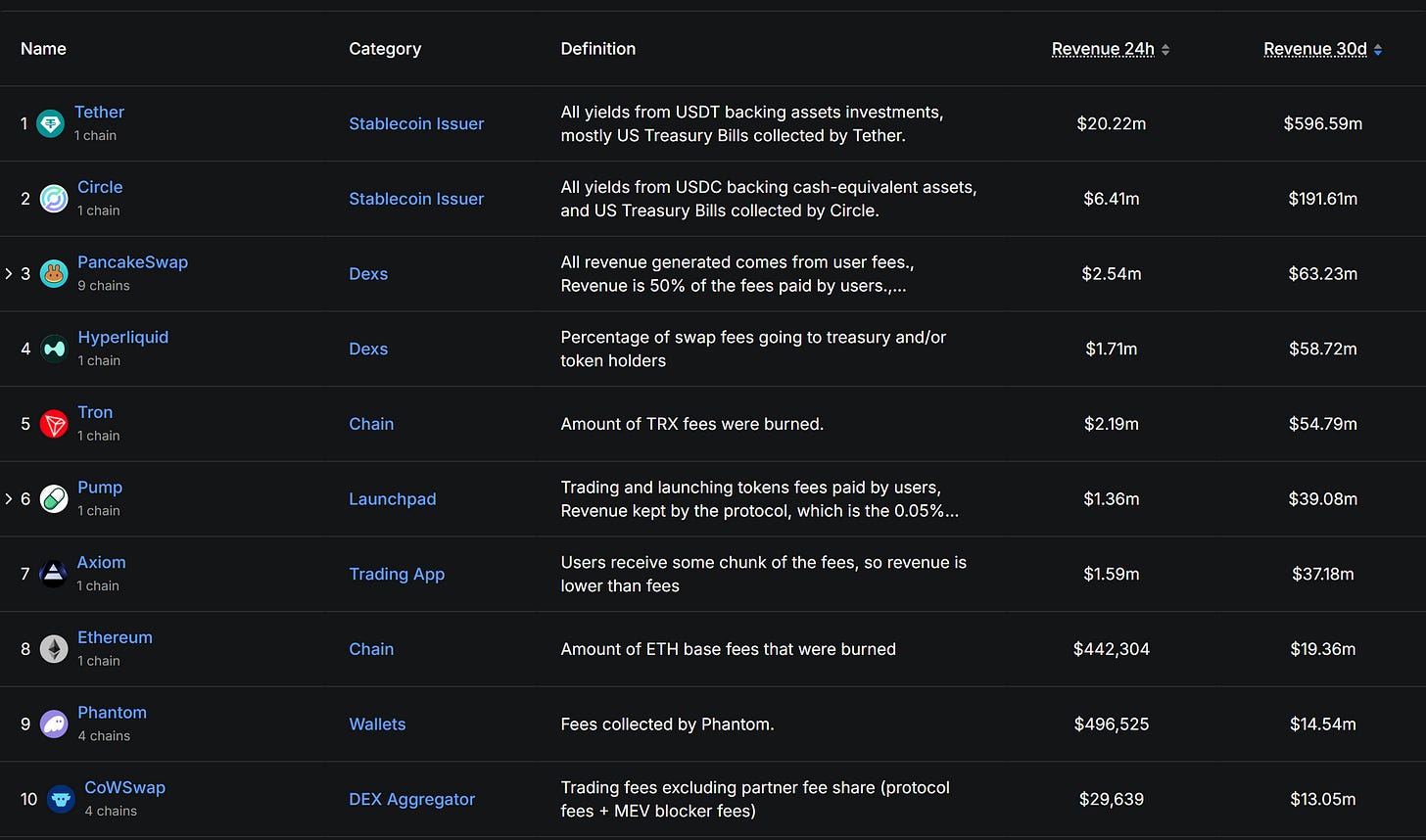Open the Trading App category link
This screenshot has width=1426, height=840.
click(x=397, y=574)
